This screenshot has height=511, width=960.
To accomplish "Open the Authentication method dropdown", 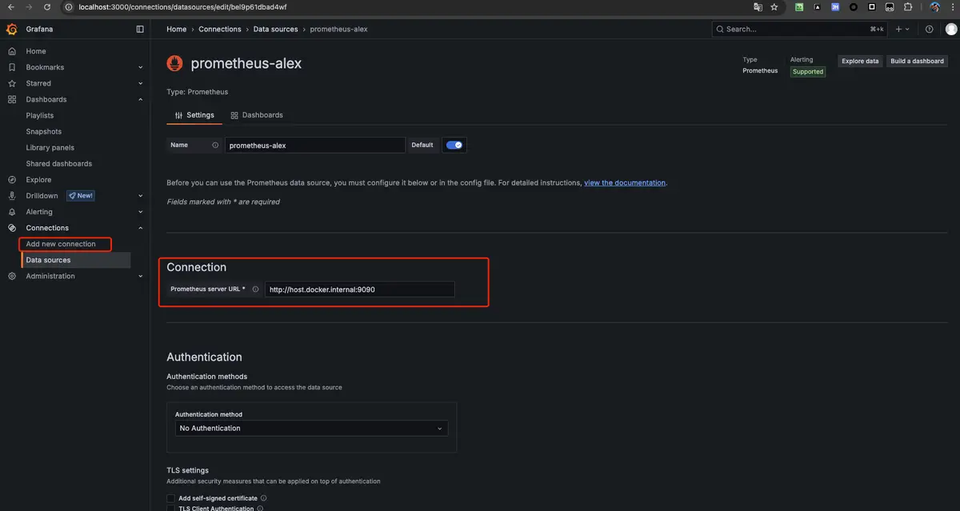I will click(x=311, y=428).
